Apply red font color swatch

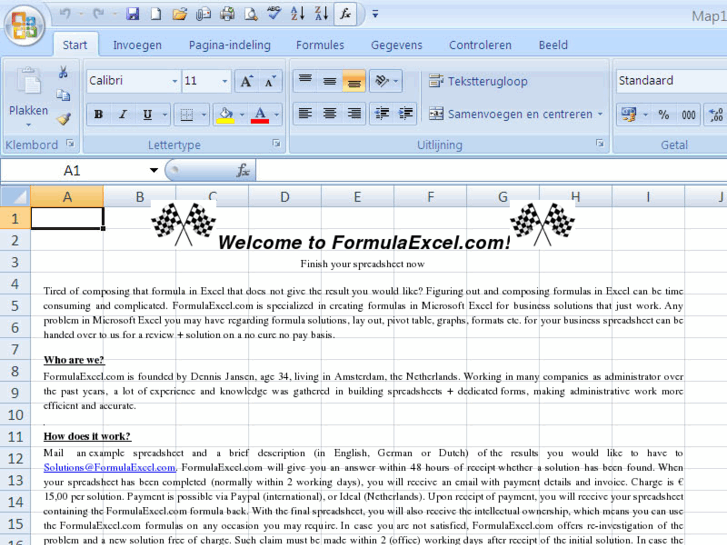[260, 115]
